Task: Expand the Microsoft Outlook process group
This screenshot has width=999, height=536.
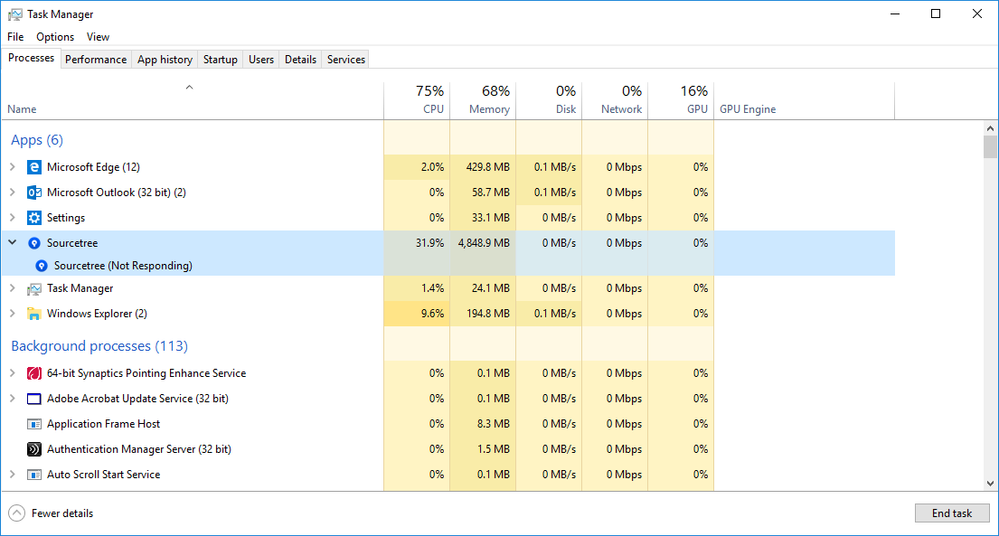Action: pos(12,192)
